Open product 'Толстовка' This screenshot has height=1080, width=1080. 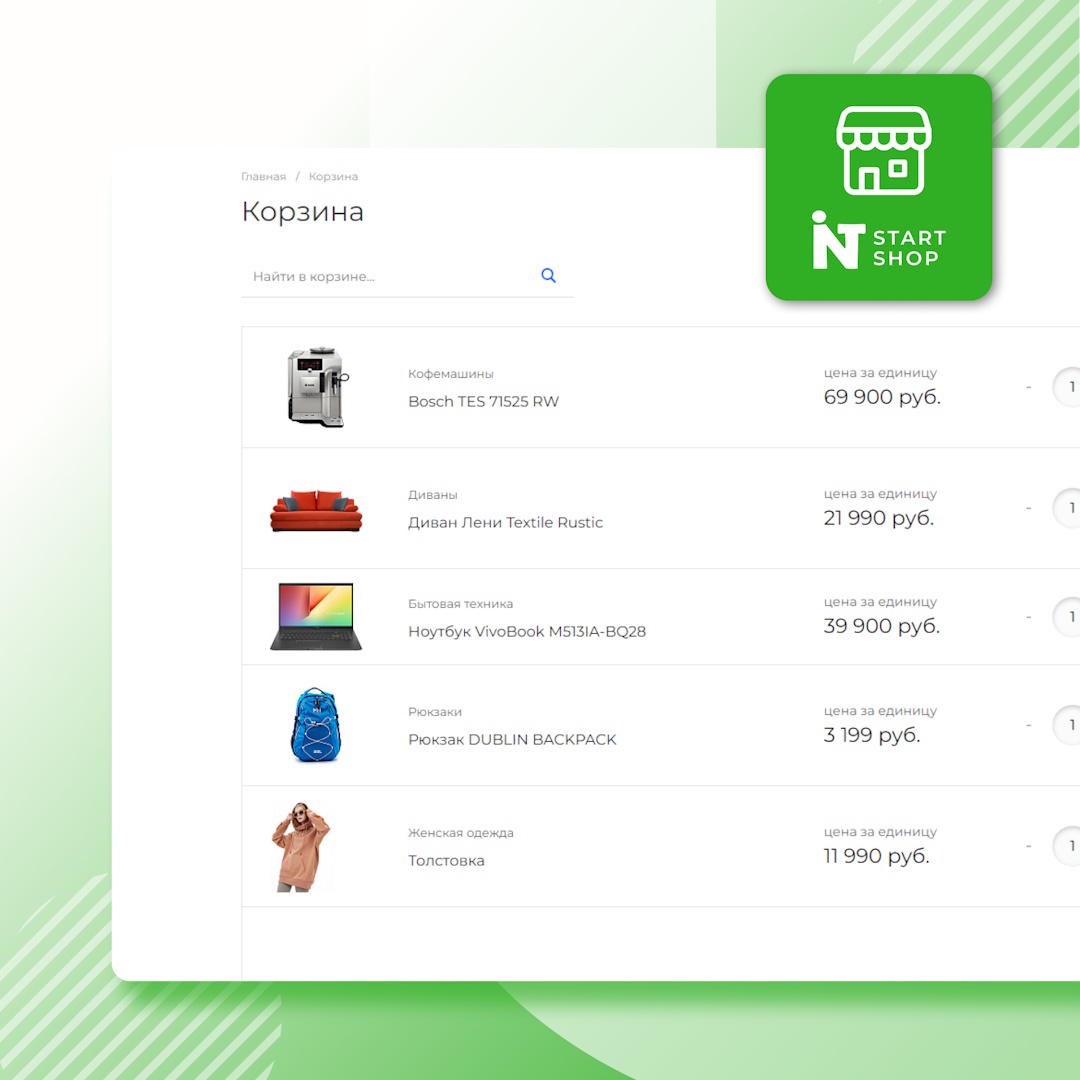pyautogui.click(x=446, y=861)
